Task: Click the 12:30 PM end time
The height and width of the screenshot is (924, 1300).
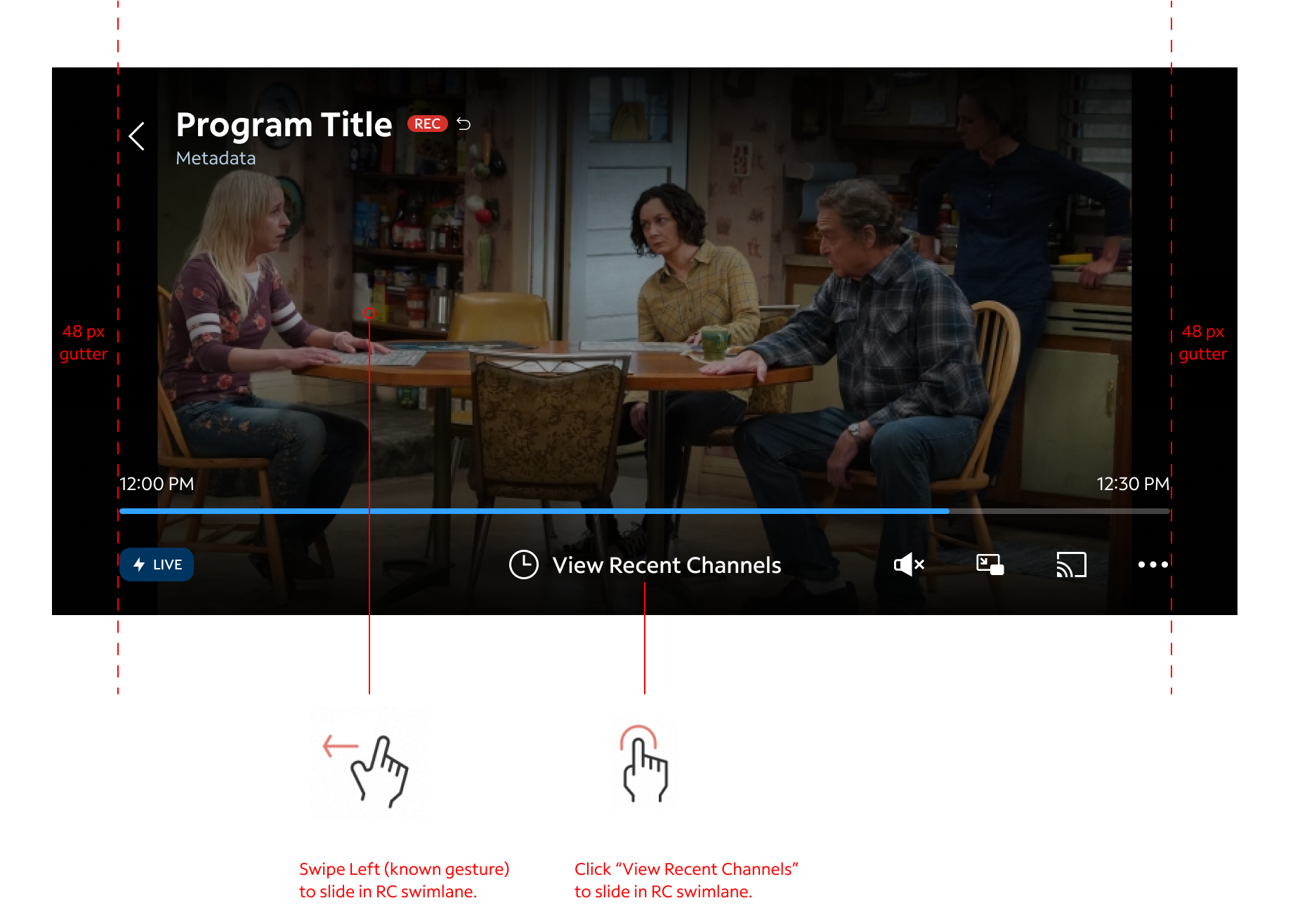Action: pyautogui.click(x=1133, y=484)
